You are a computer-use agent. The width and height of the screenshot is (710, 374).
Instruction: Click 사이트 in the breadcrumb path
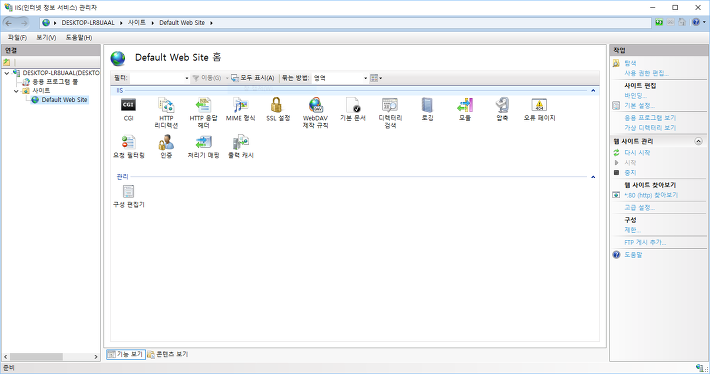137,23
